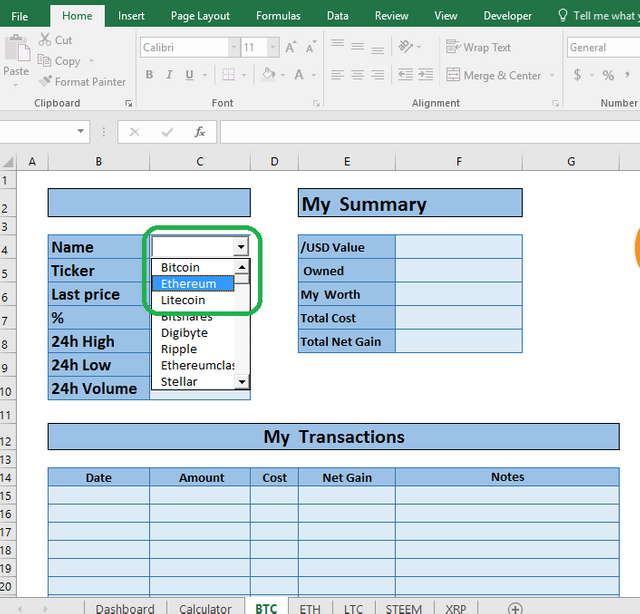Add a new sheet with plus button
The height and width of the screenshot is (614, 640).
[515, 608]
